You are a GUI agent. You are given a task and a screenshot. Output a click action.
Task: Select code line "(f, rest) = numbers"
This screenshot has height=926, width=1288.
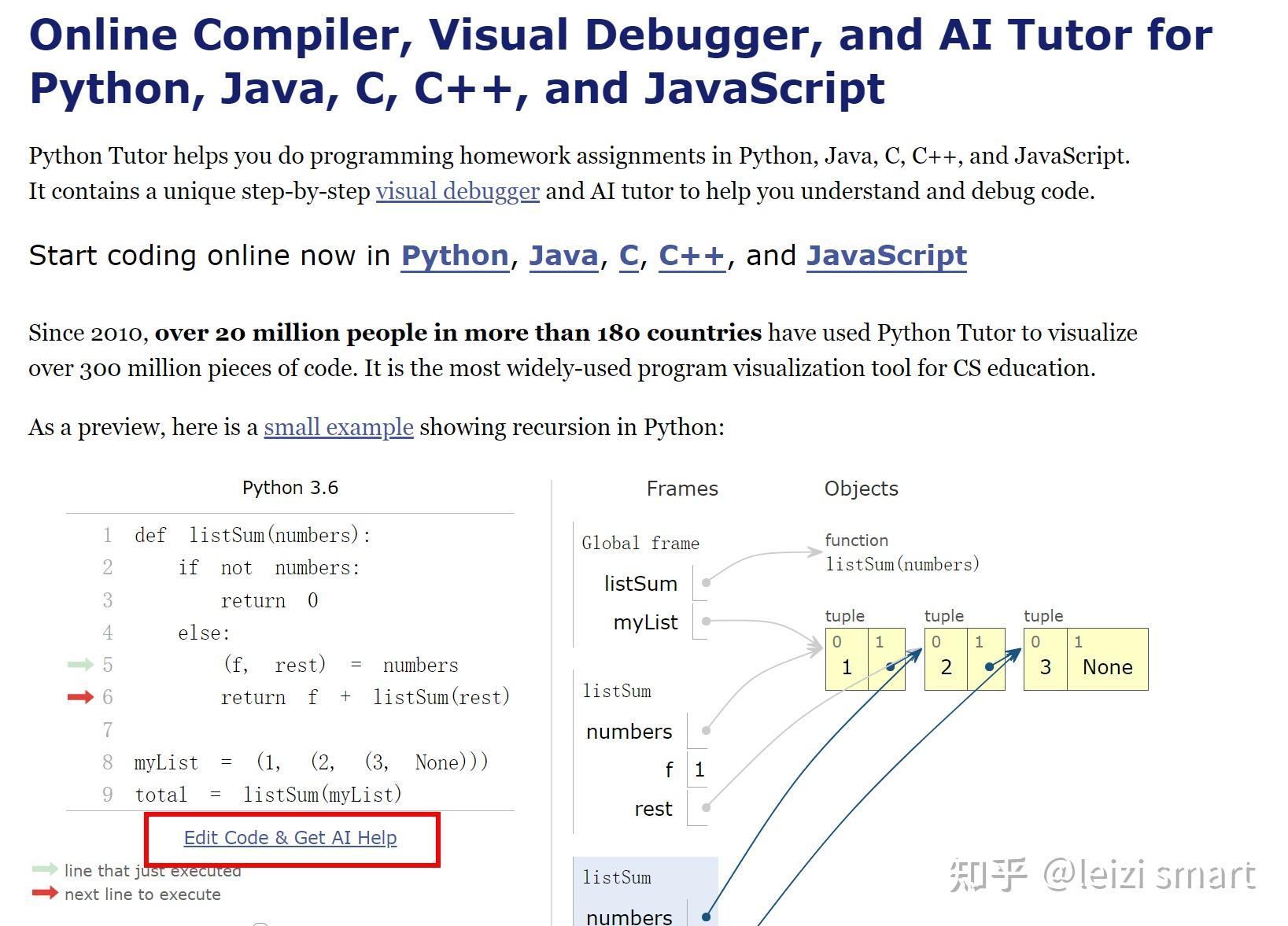pyautogui.click(x=340, y=666)
